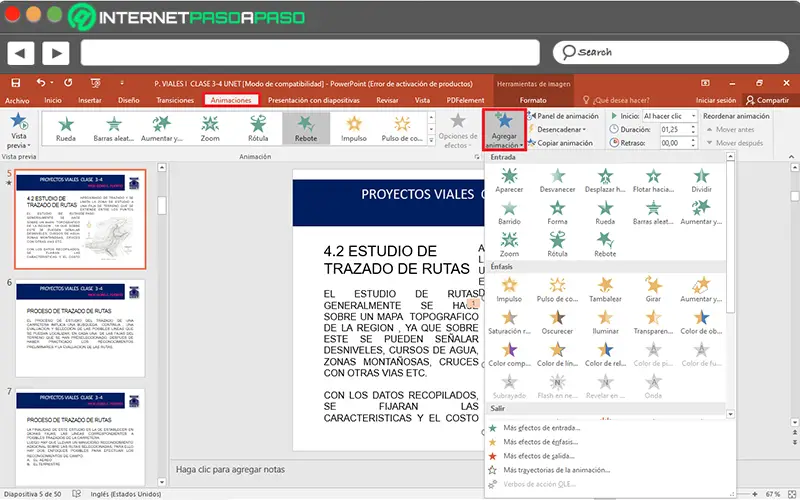
Task: Choose the Saturación emphasis effect
Action: 509,322
